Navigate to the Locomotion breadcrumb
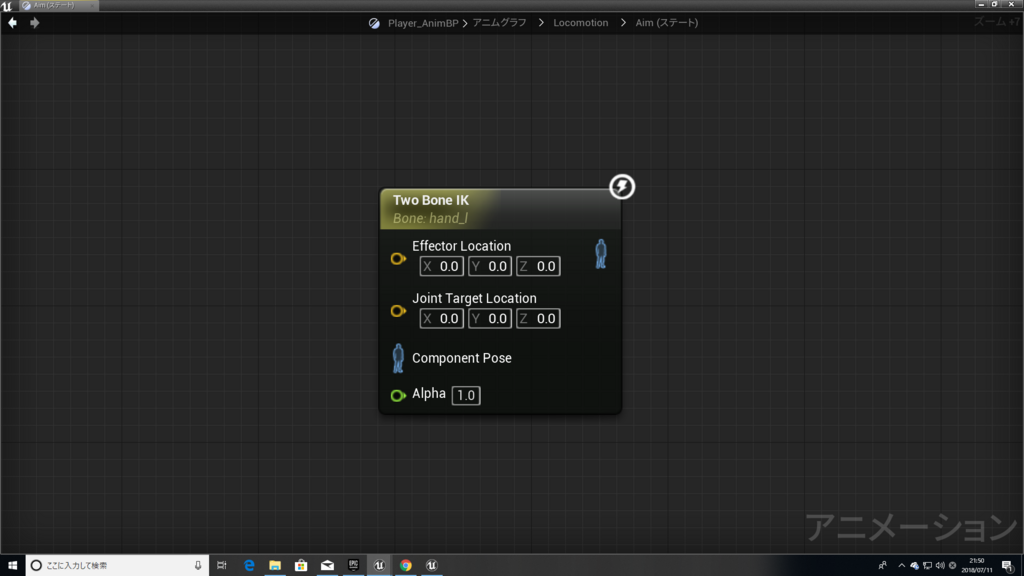The image size is (1024, 576). coord(581,23)
